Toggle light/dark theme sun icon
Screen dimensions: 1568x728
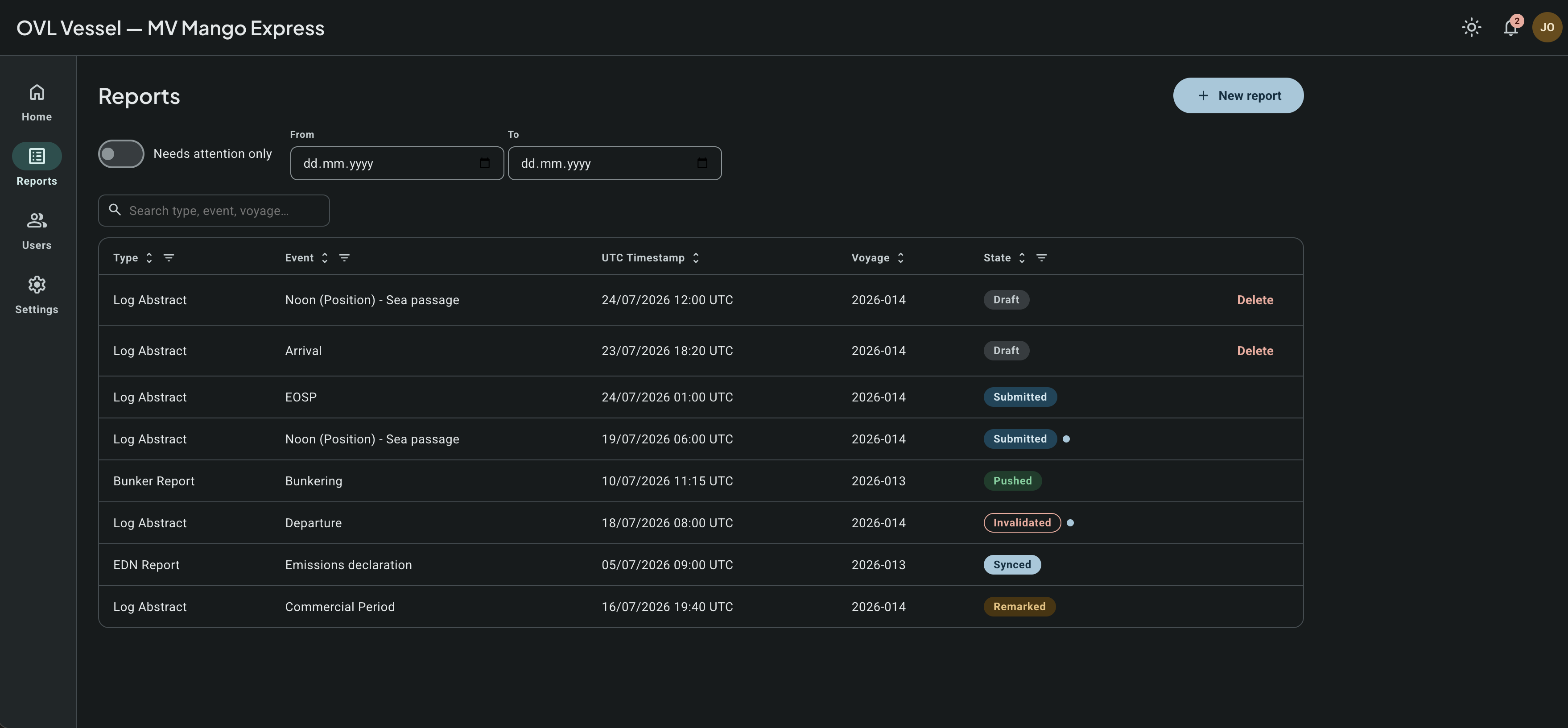[x=1471, y=27]
